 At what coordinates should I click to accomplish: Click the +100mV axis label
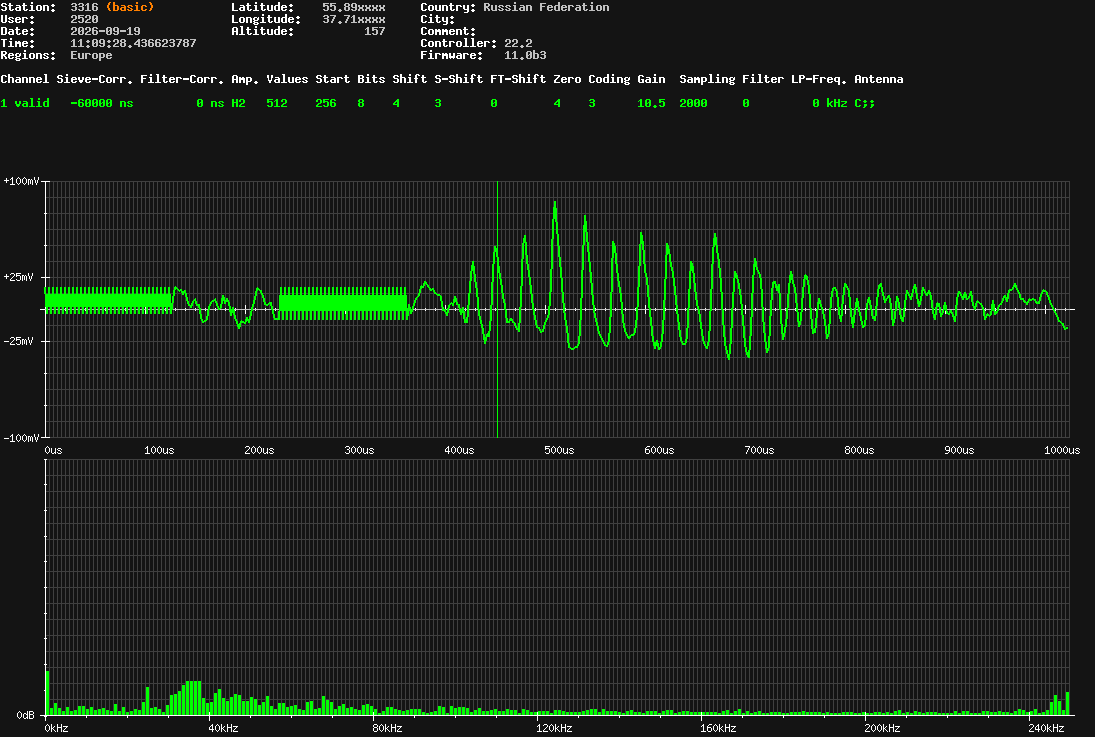click(x=21, y=181)
